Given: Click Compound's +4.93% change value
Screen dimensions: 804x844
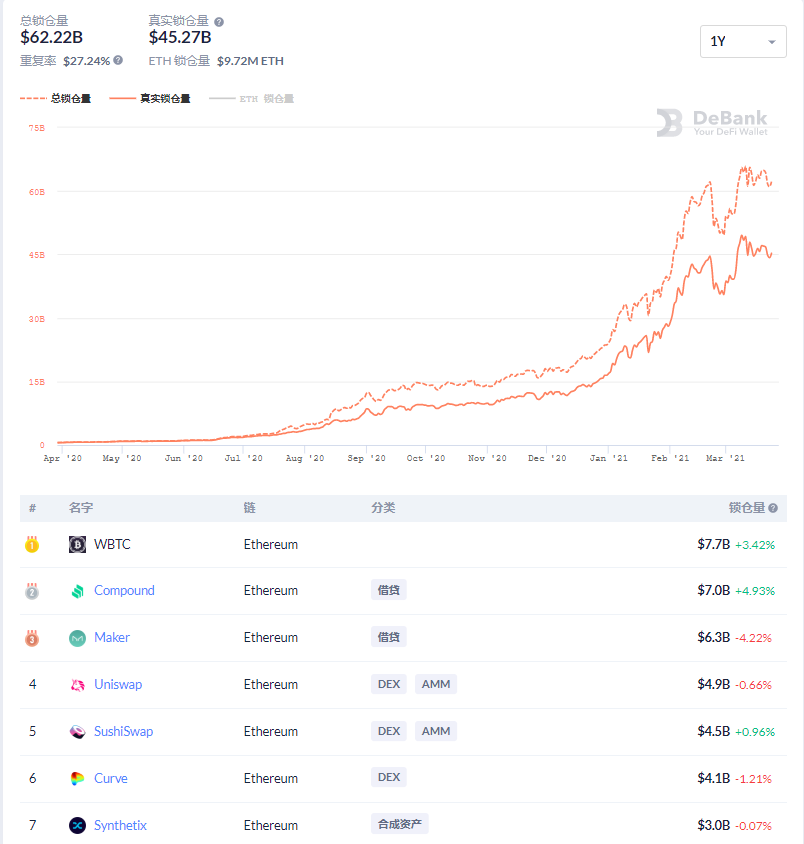Looking at the screenshot, I should (x=755, y=591).
